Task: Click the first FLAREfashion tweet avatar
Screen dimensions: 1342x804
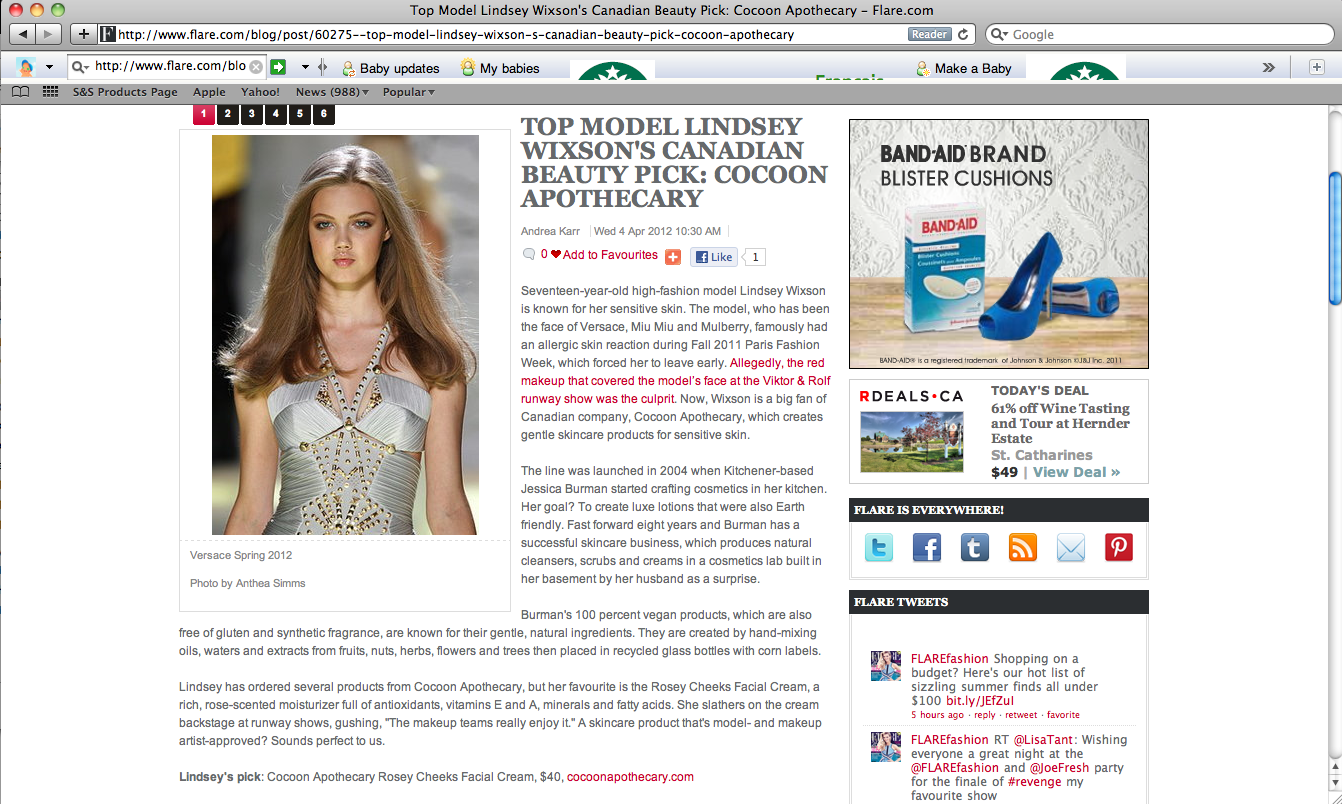Action: (886, 666)
